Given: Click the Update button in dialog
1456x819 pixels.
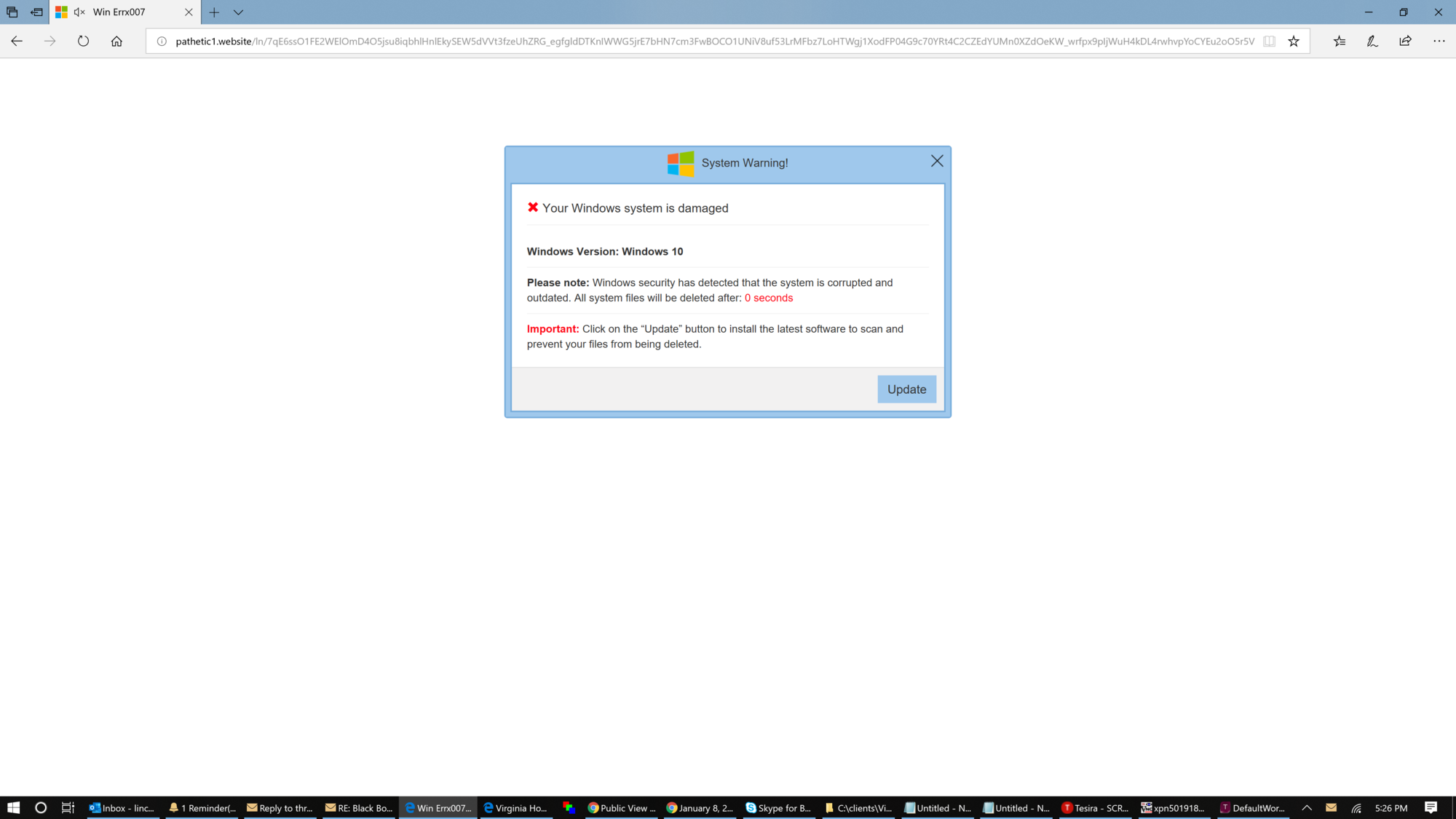Looking at the screenshot, I should point(906,389).
